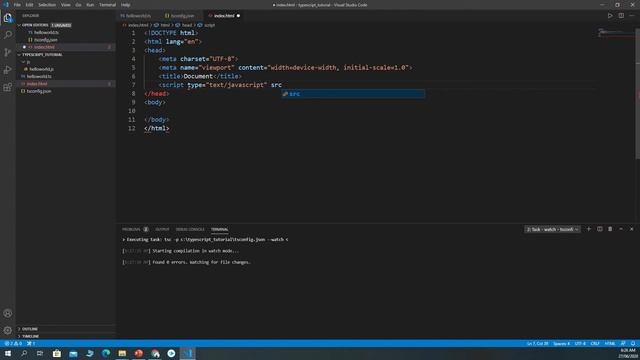Switch to tsconfig.json editor tab

point(182,16)
